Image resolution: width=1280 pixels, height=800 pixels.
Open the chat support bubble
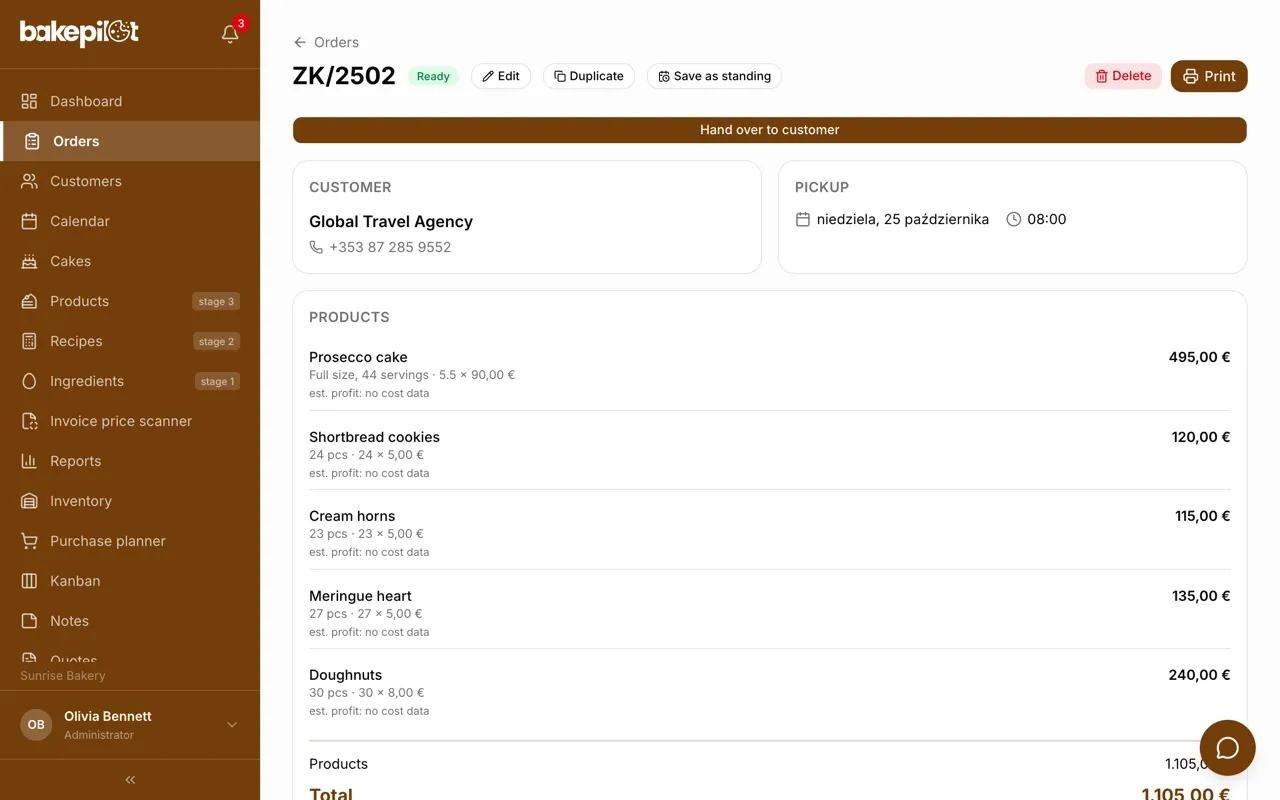1227,748
